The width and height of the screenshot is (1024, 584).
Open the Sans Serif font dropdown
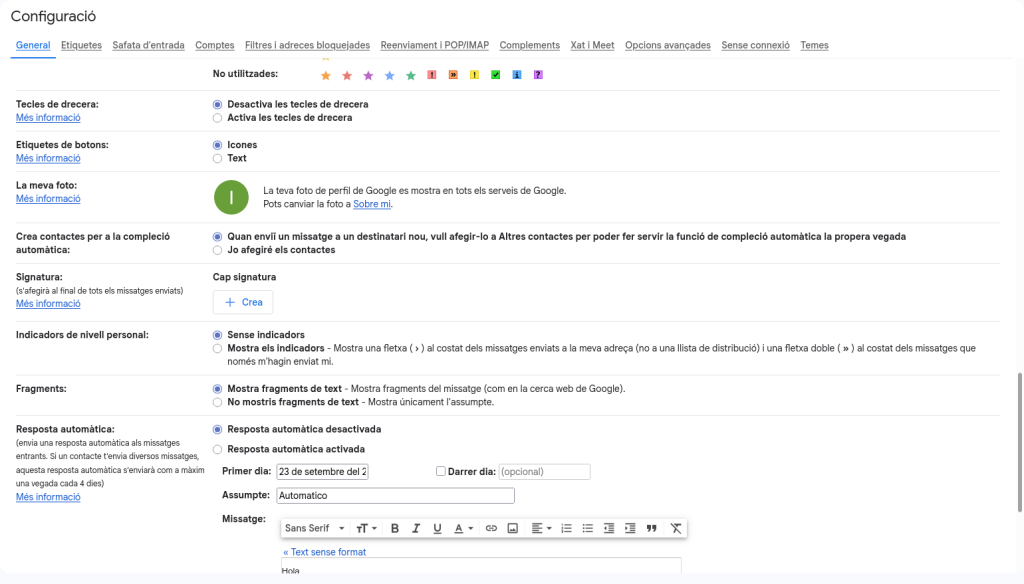click(314, 528)
